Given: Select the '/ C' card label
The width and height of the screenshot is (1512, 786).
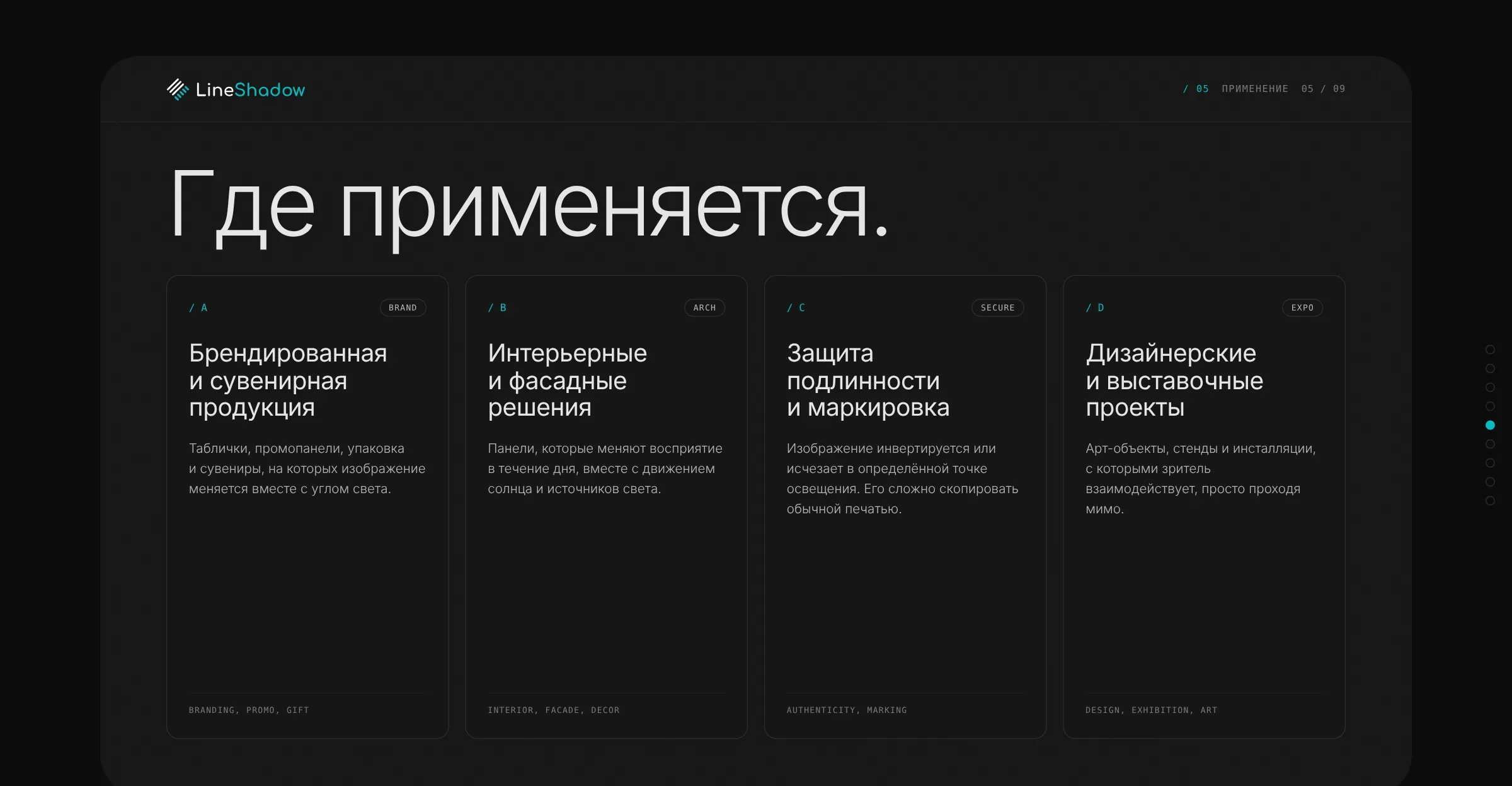Looking at the screenshot, I should pos(796,307).
